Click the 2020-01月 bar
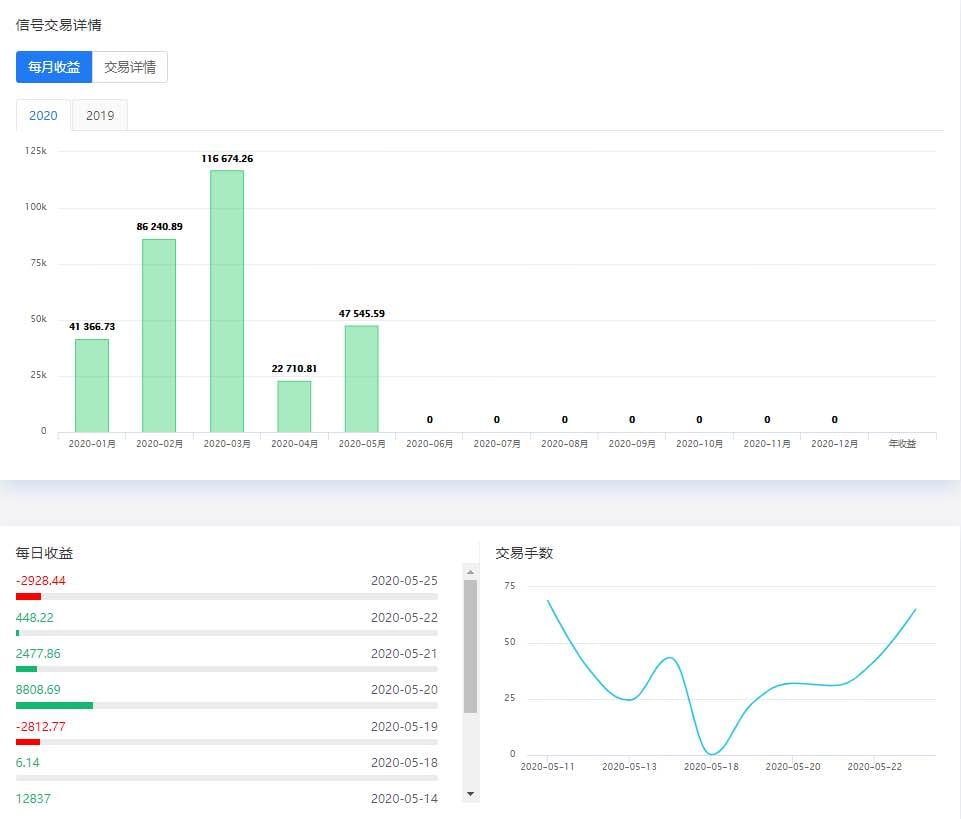The image size is (961, 819). tap(92, 386)
